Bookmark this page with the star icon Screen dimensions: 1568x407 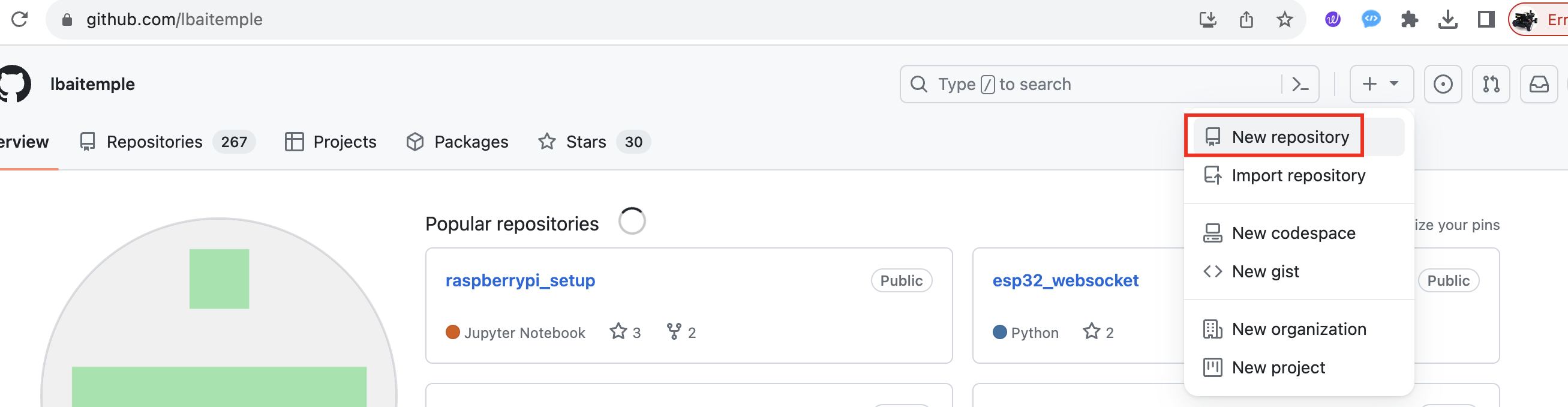[1284, 19]
